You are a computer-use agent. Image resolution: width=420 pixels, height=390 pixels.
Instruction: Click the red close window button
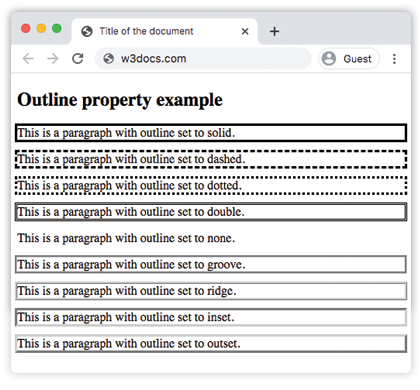[26, 28]
